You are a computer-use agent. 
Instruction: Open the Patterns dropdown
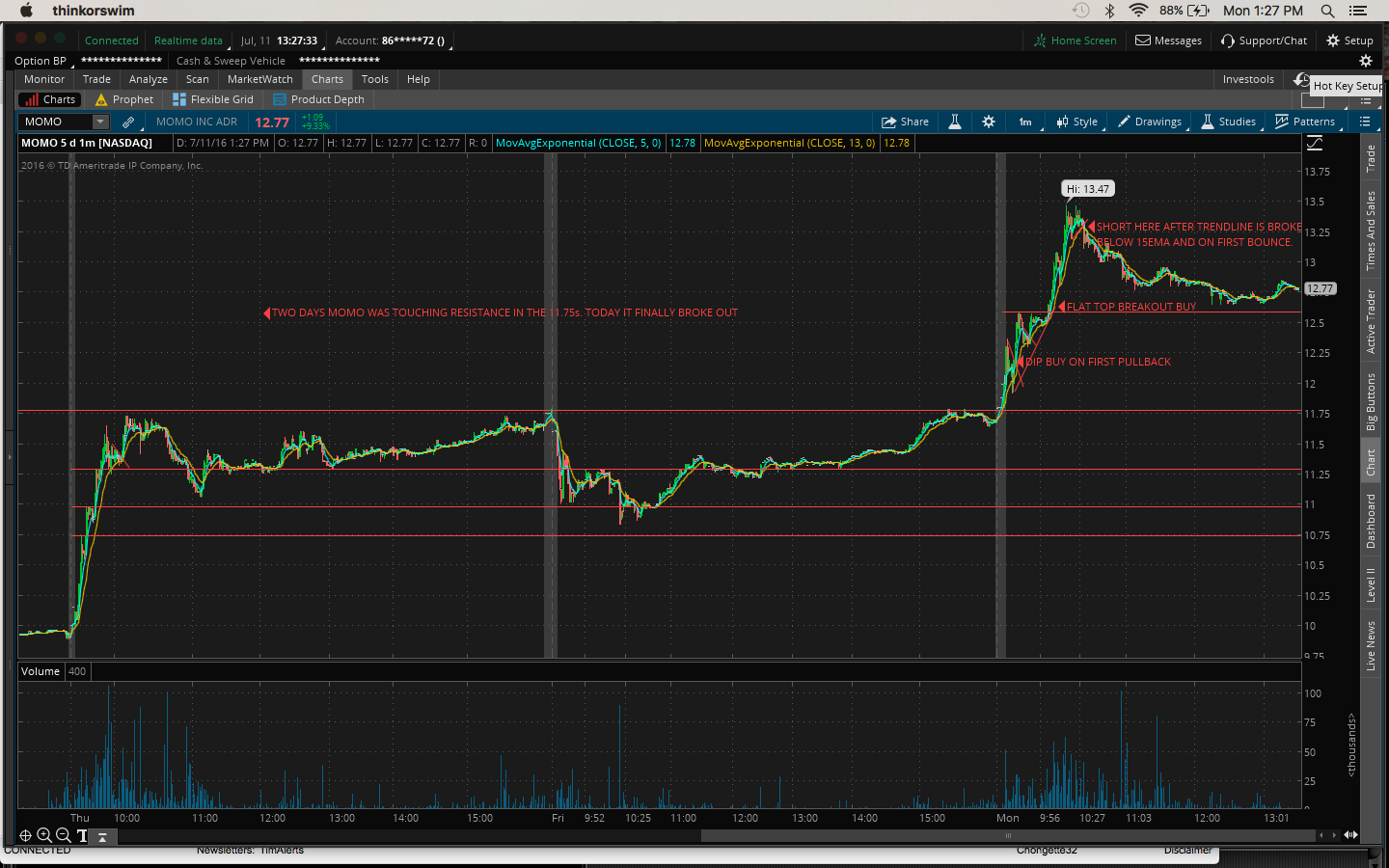point(1306,122)
